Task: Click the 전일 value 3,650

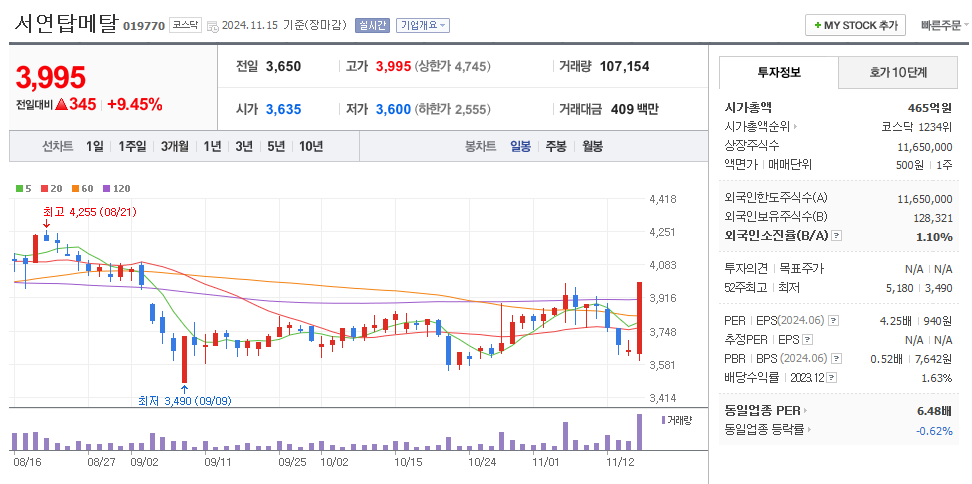Action: coord(283,66)
